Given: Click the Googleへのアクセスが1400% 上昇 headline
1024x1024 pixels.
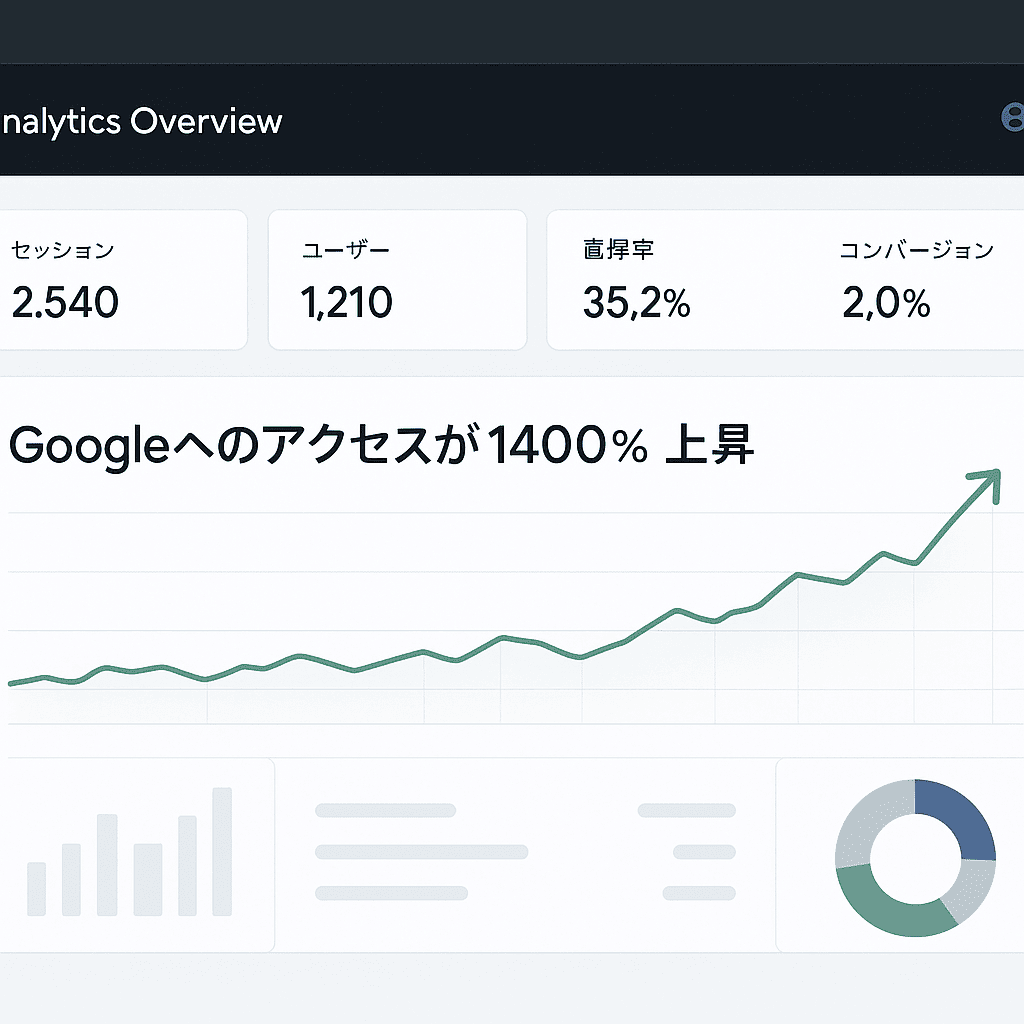Looking at the screenshot, I should [381, 445].
